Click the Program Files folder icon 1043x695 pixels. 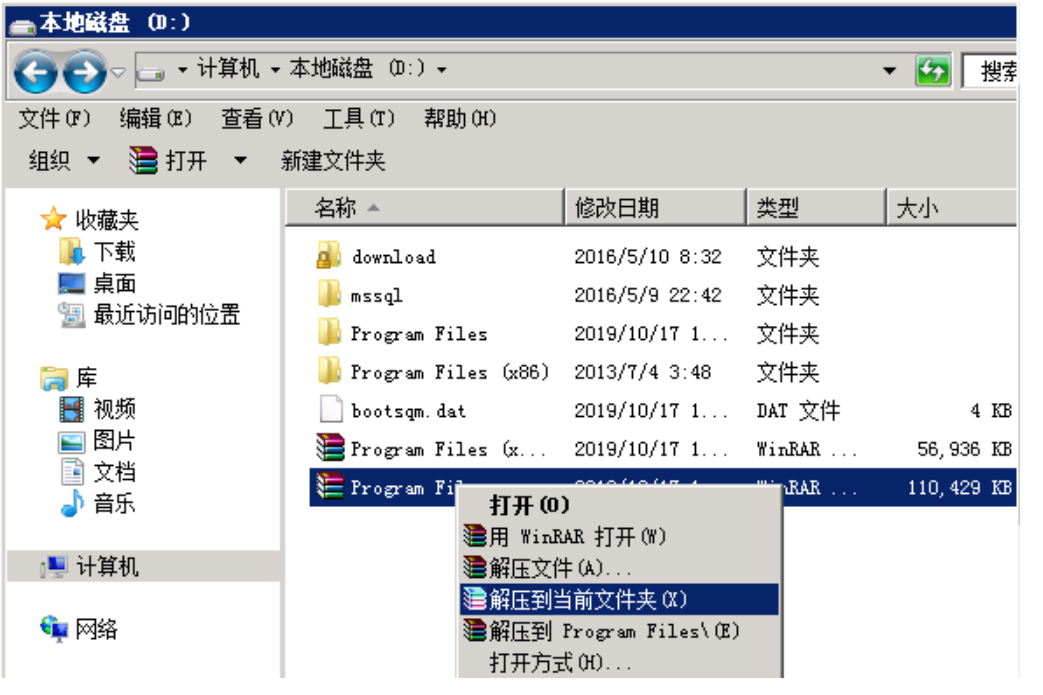click(329, 333)
